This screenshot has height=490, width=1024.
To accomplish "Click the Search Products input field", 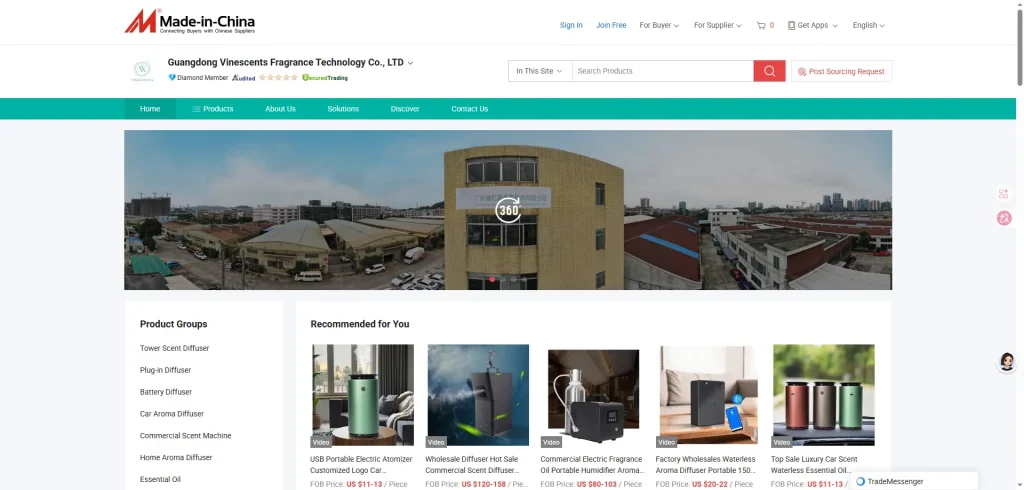I will point(662,71).
